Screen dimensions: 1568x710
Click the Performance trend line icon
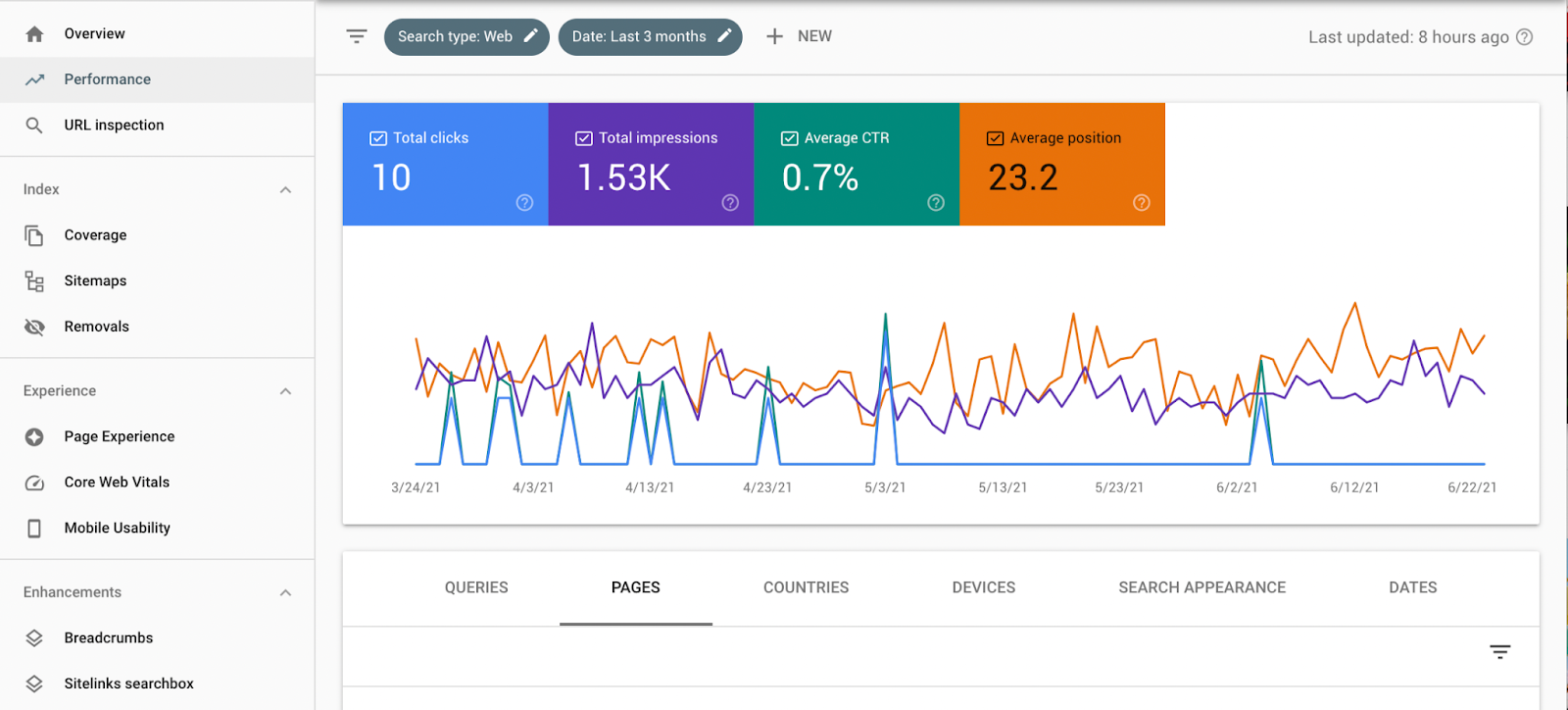34,79
